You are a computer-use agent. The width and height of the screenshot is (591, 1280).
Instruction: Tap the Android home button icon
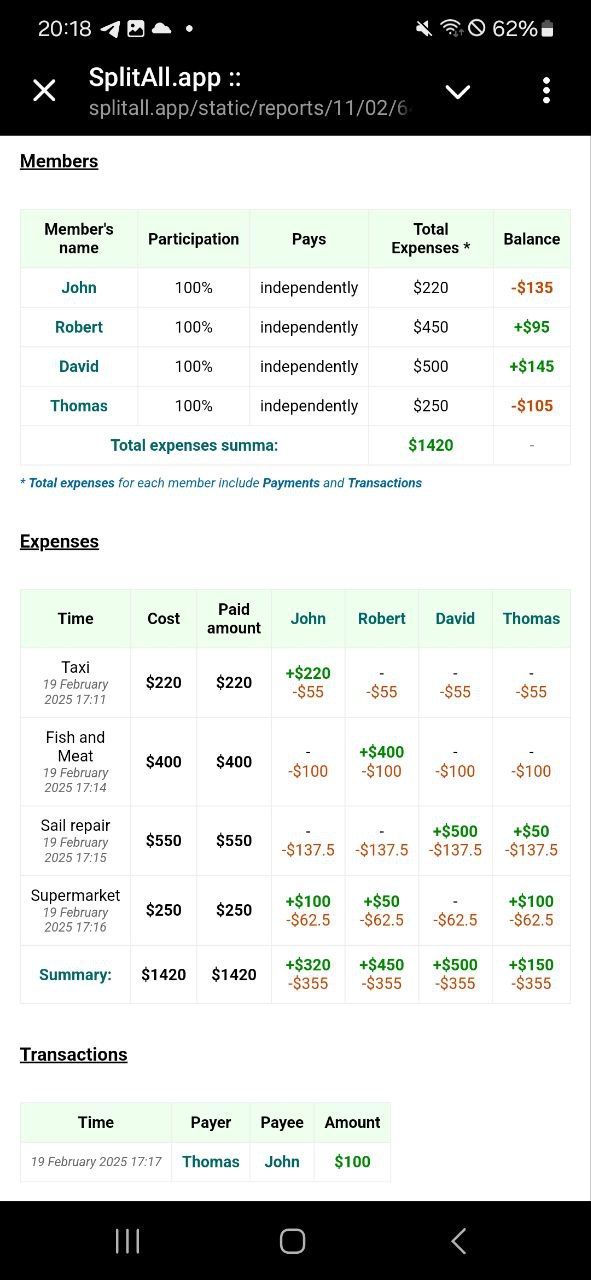click(x=293, y=1241)
